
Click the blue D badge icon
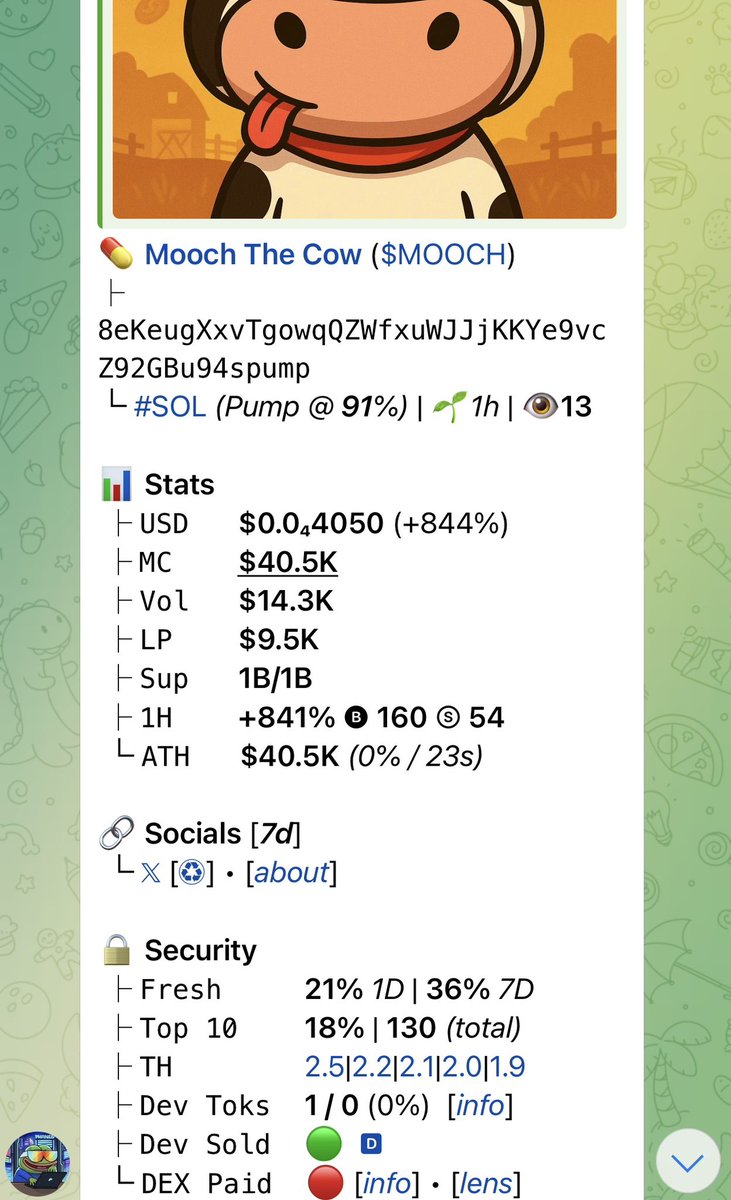371,1144
